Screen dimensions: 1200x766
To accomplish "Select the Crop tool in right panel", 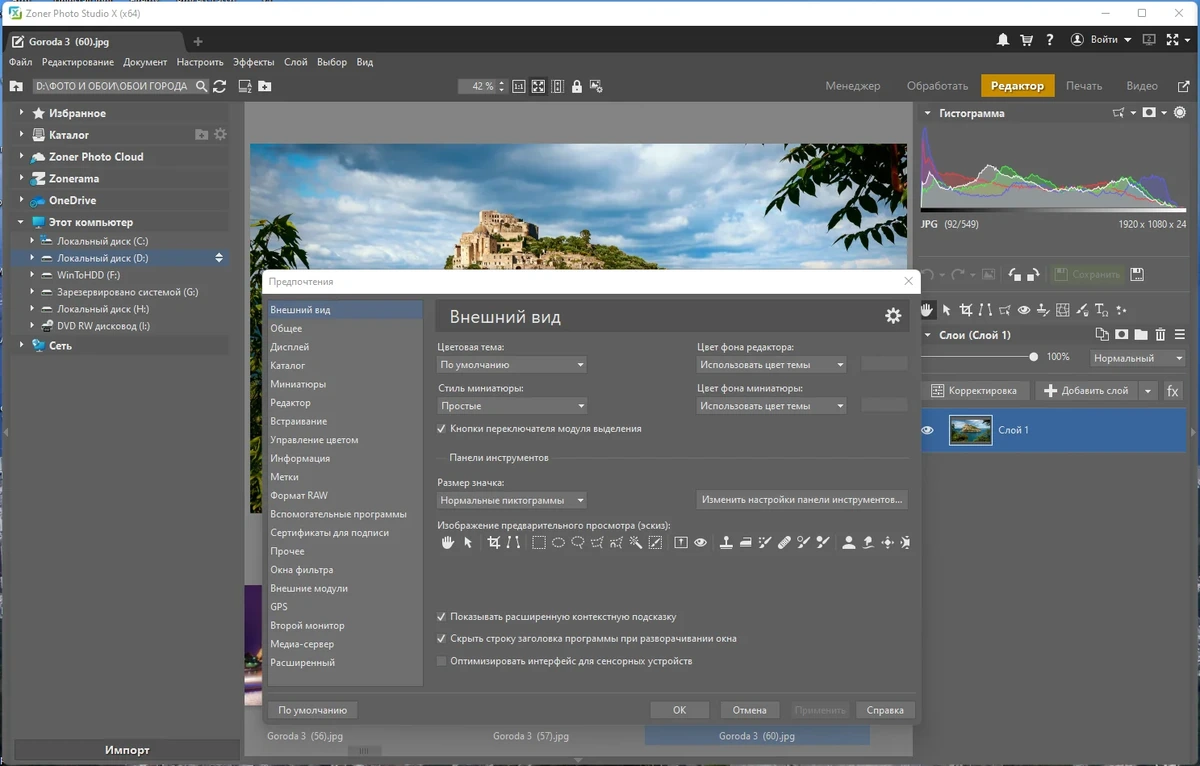I will (966, 310).
